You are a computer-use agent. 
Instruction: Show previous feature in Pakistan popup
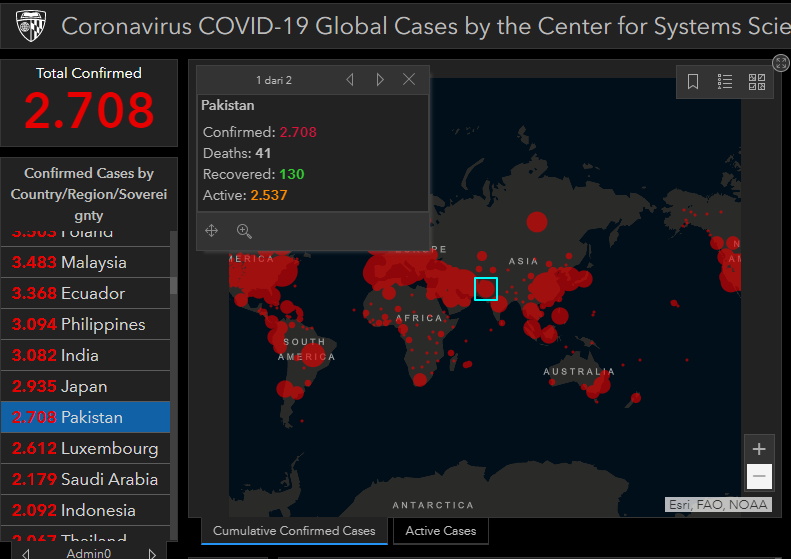pos(350,79)
